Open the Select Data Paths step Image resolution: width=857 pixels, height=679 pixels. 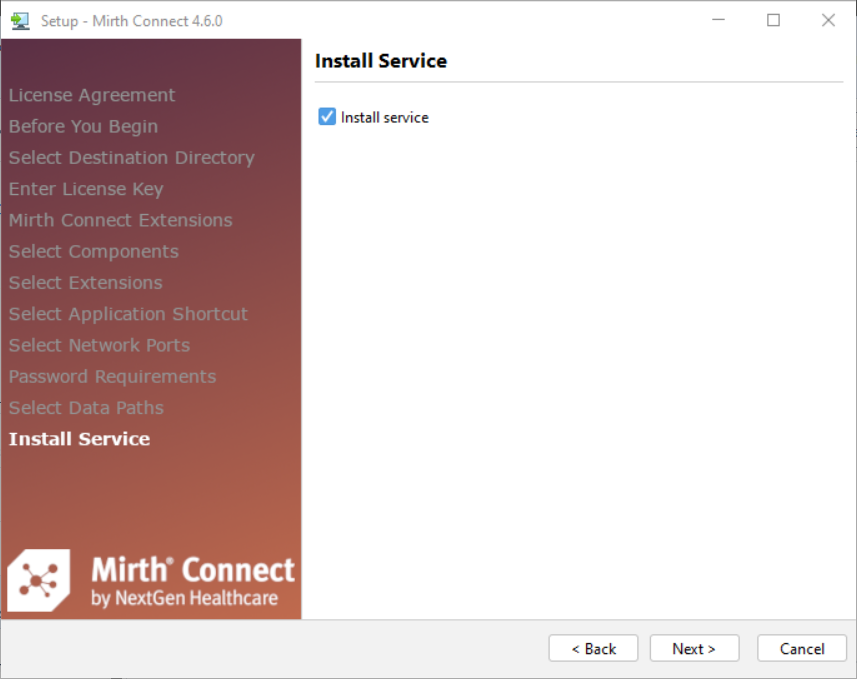(x=86, y=408)
